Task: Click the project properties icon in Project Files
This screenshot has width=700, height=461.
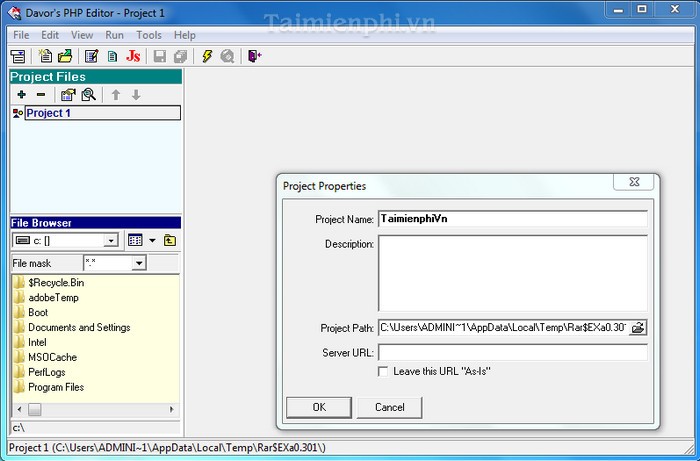Action: pos(68,95)
